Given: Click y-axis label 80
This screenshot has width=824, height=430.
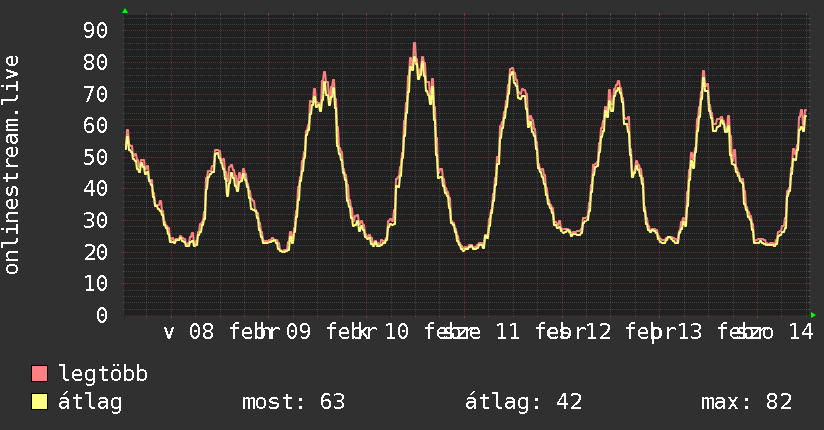Looking at the screenshot, I should coord(96,63).
